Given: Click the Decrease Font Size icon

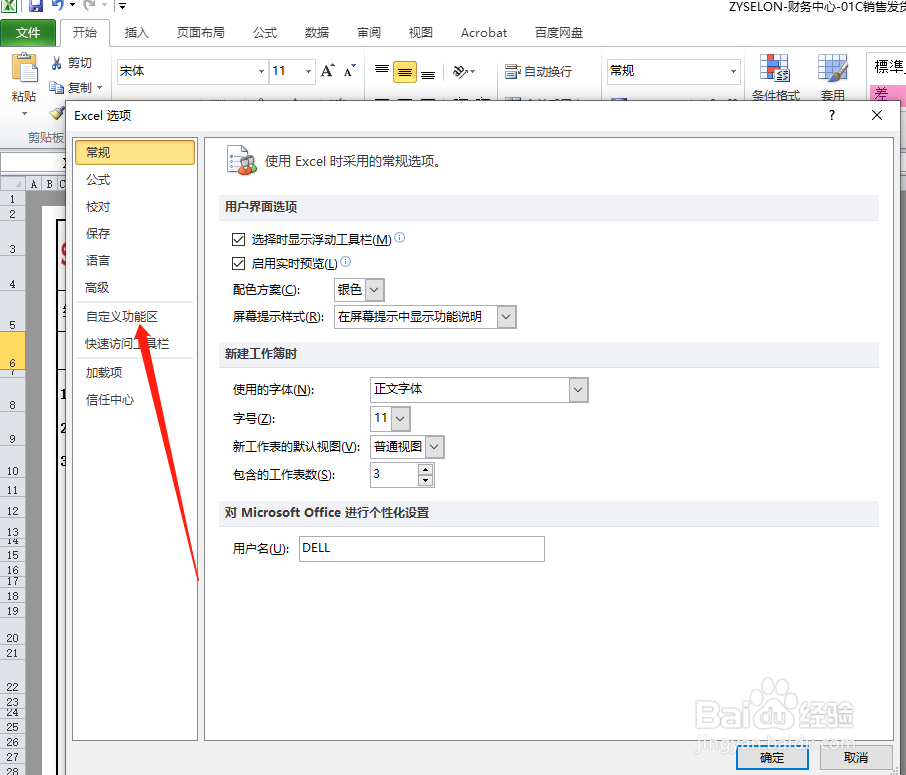Looking at the screenshot, I should pyautogui.click(x=350, y=71).
